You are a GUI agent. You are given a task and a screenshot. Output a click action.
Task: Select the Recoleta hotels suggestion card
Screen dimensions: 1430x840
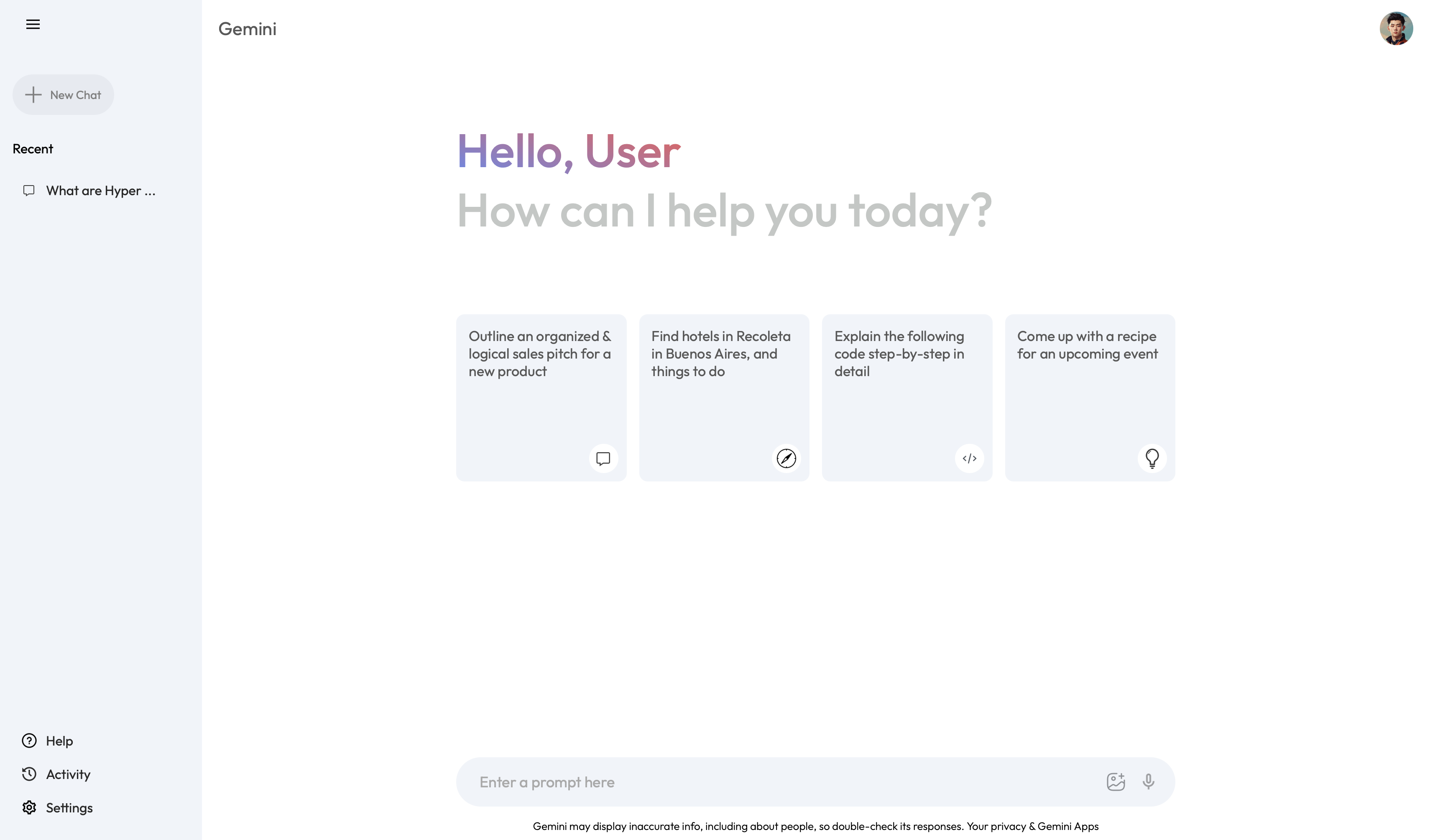pos(724,397)
